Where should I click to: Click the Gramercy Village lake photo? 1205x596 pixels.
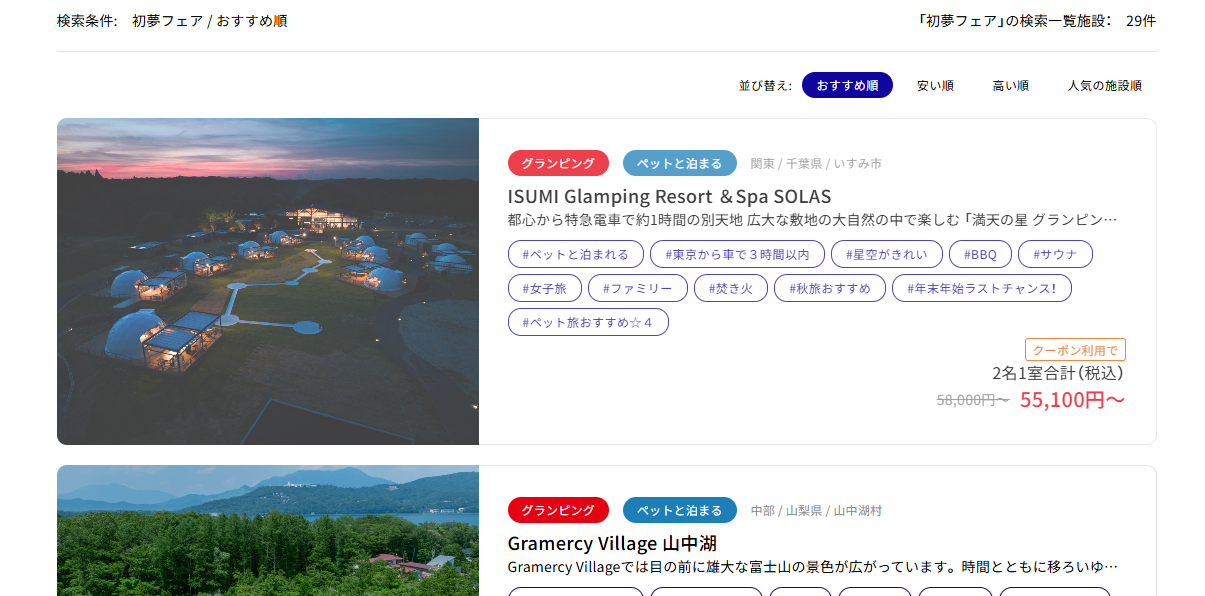268,530
